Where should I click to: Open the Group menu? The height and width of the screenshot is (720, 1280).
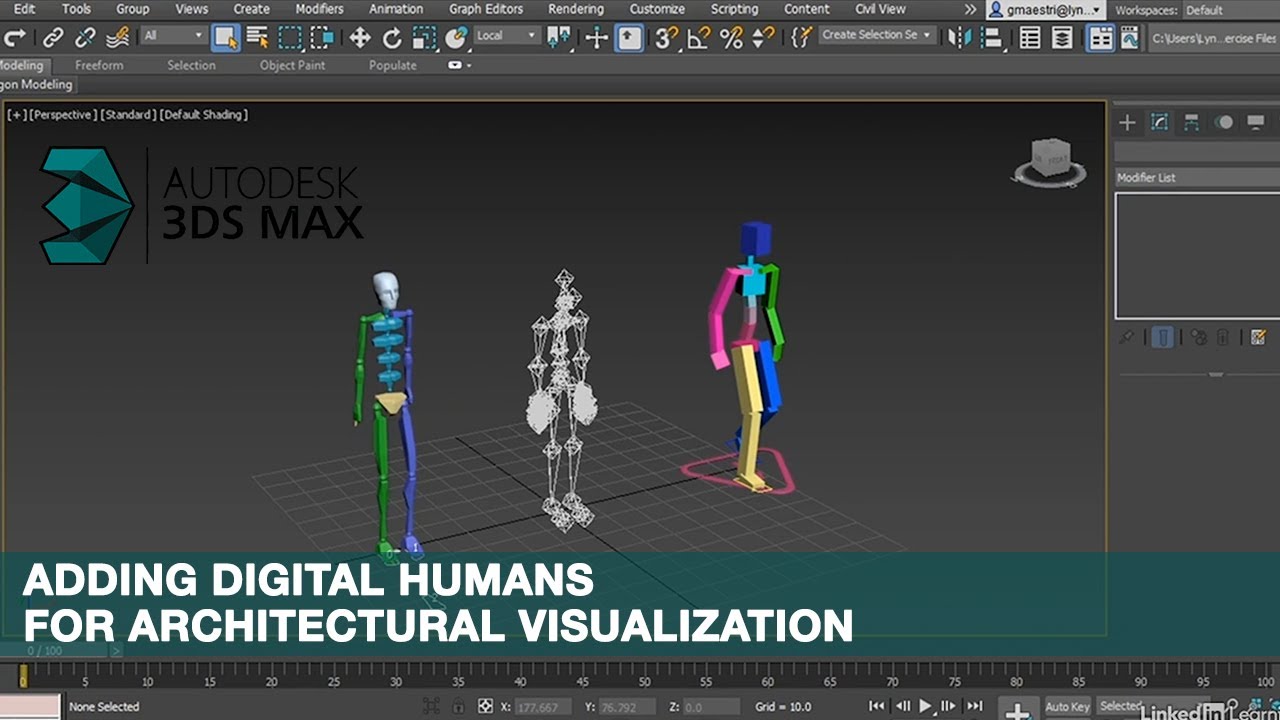point(132,9)
